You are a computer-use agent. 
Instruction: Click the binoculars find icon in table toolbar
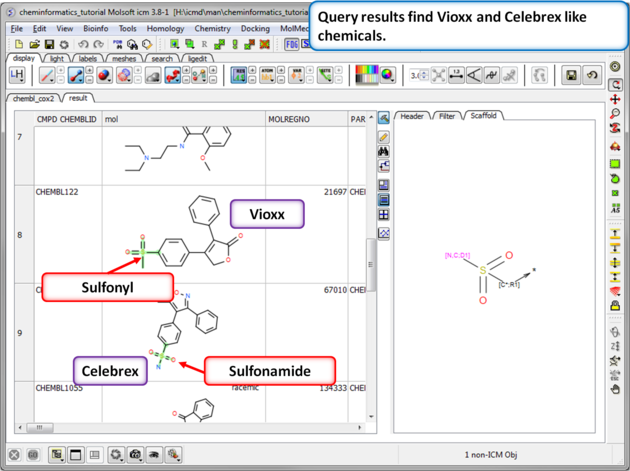(384, 151)
